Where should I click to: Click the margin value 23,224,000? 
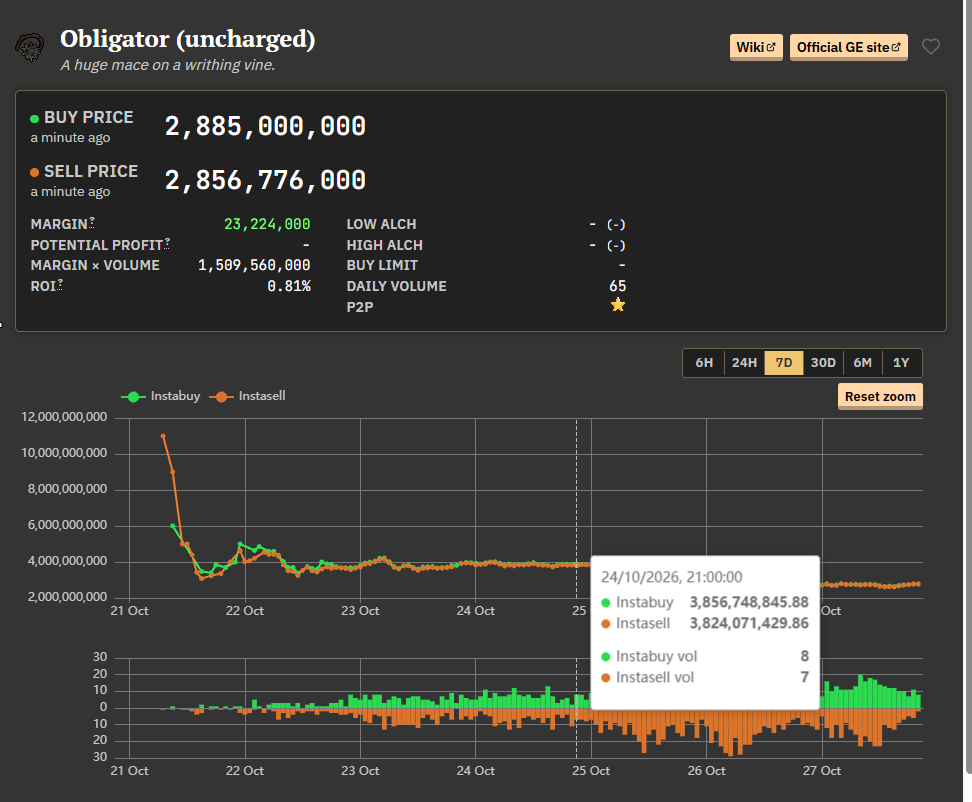click(267, 224)
